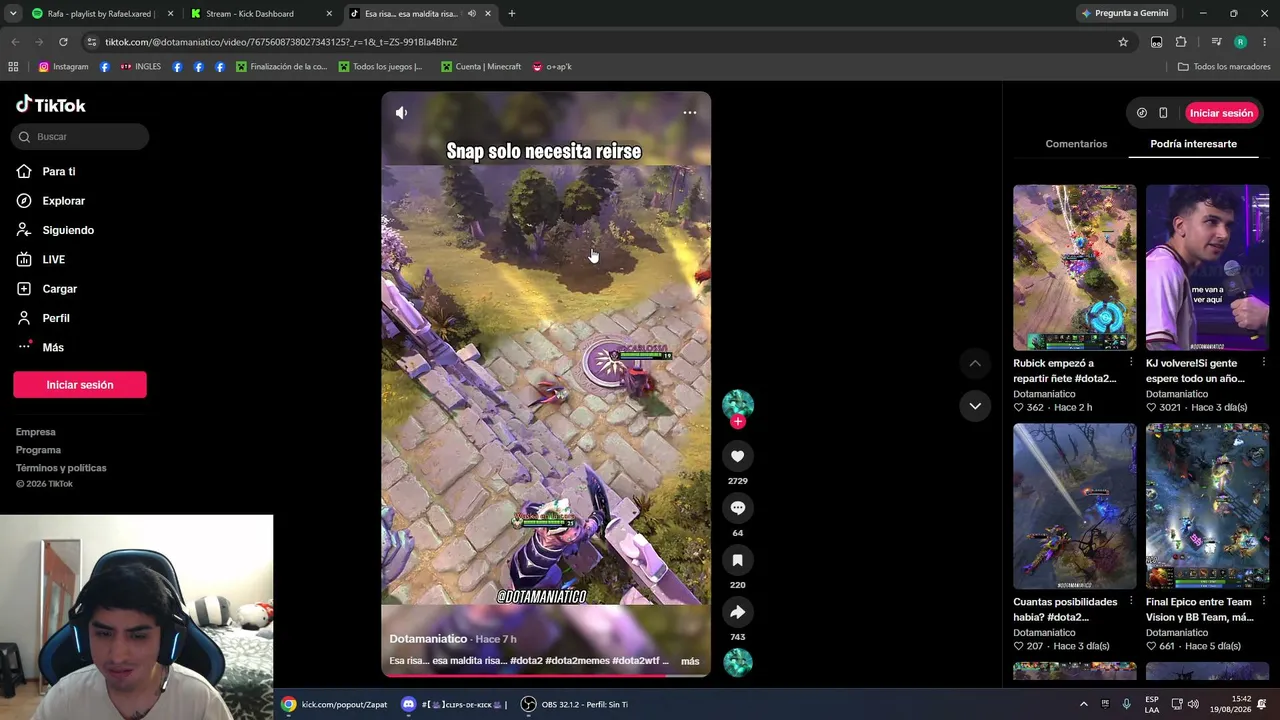The width and height of the screenshot is (1280, 720).
Task: Follow the creator via the red plus badge
Action: (x=738, y=422)
